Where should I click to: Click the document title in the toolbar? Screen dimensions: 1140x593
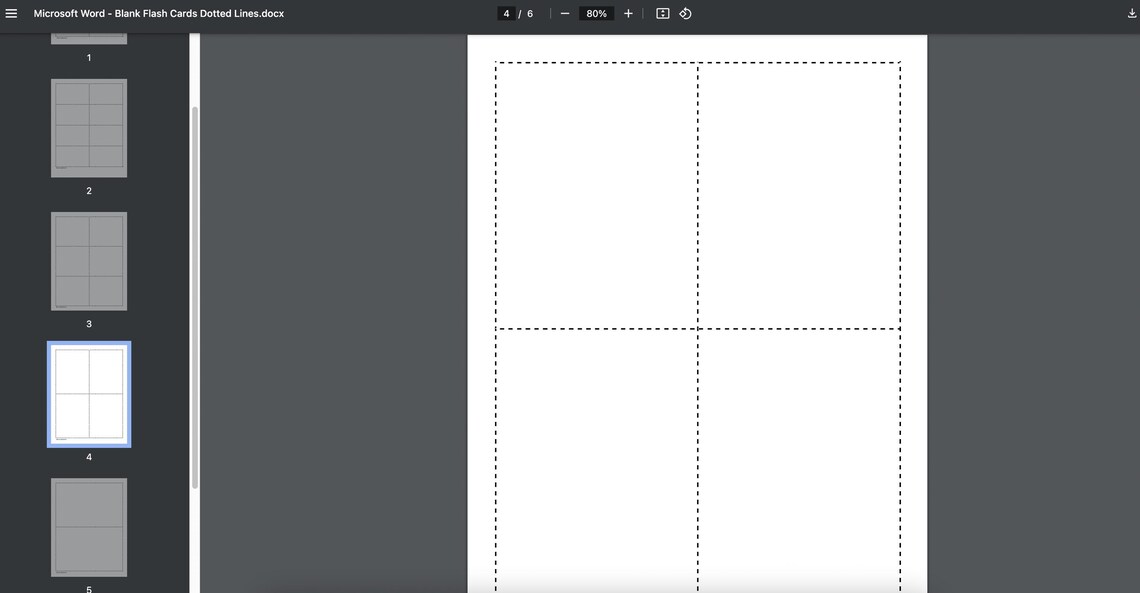pos(158,13)
